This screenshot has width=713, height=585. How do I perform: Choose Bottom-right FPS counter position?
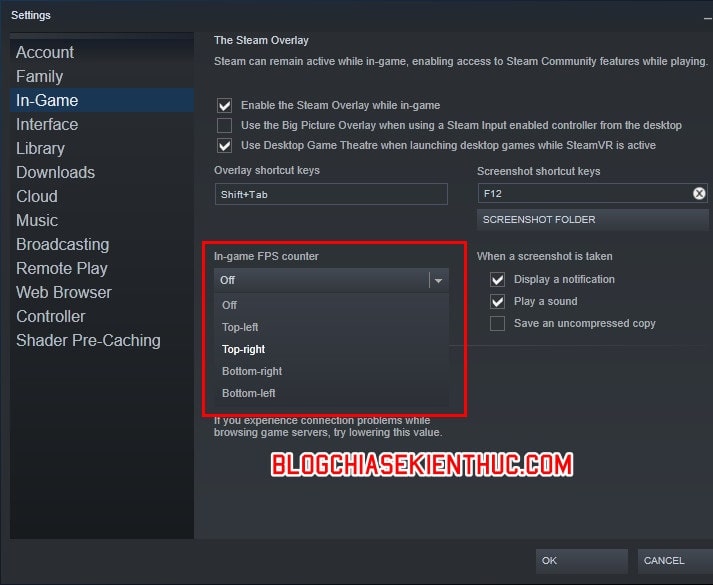331,371
